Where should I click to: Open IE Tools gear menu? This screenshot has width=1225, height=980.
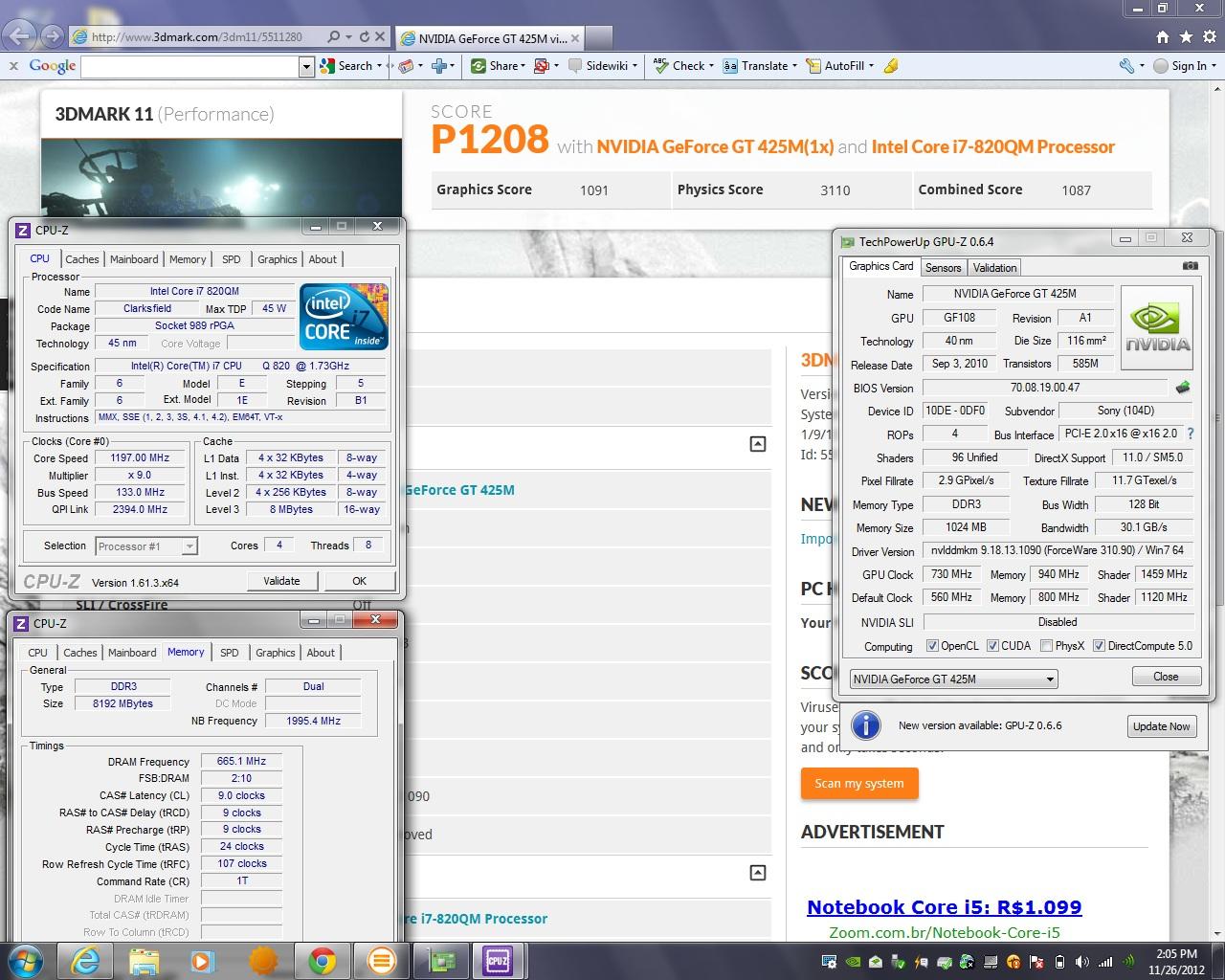1209,36
